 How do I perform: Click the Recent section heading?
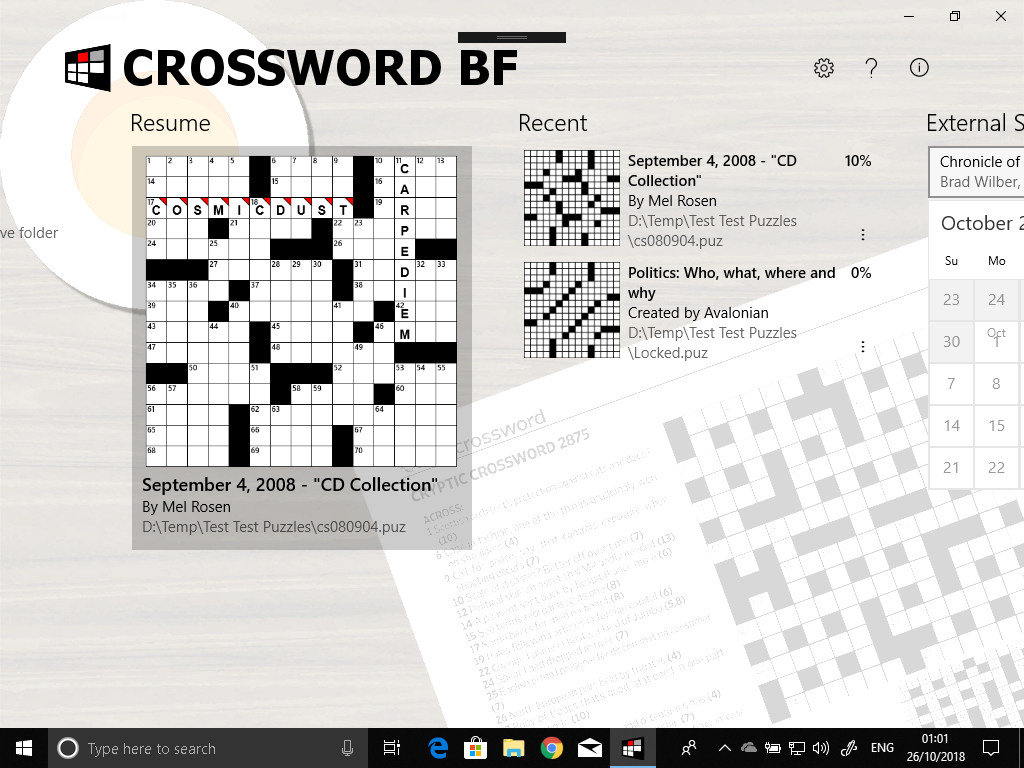pyautogui.click(x=552, y=123)
